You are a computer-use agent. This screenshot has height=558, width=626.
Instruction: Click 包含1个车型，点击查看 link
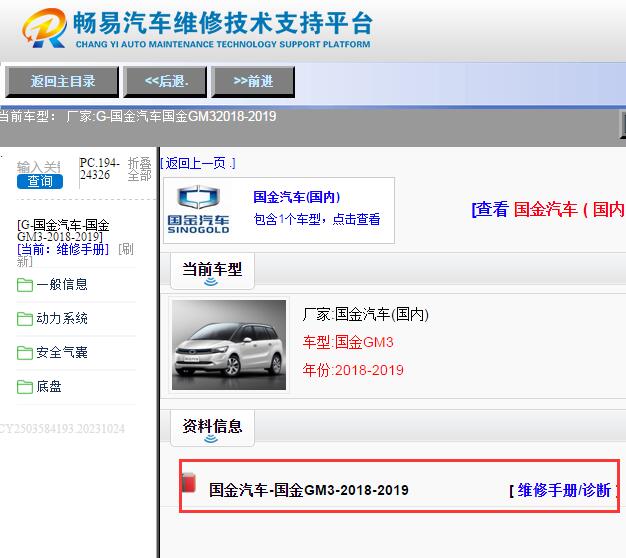click(317, 219)
